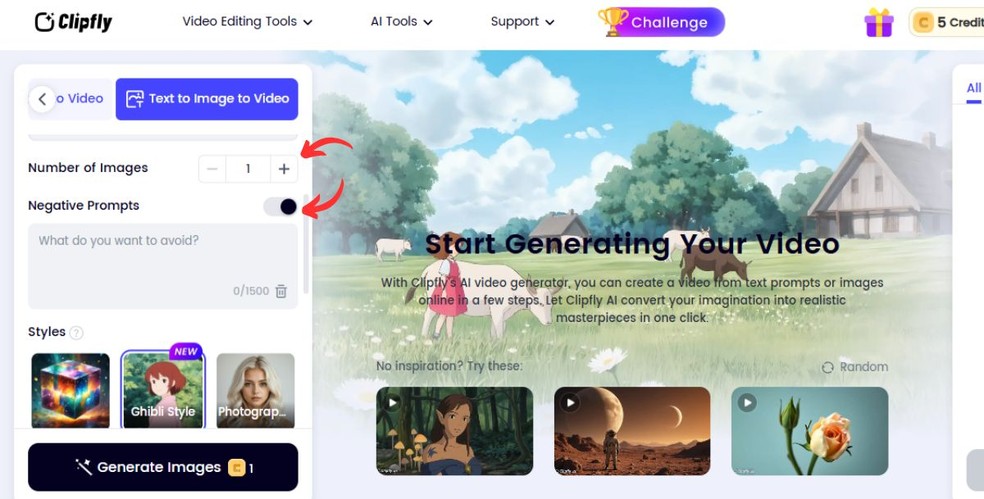Click the Styles help question mark icon
The image size is (984, 499).
(x=76, y=333)
